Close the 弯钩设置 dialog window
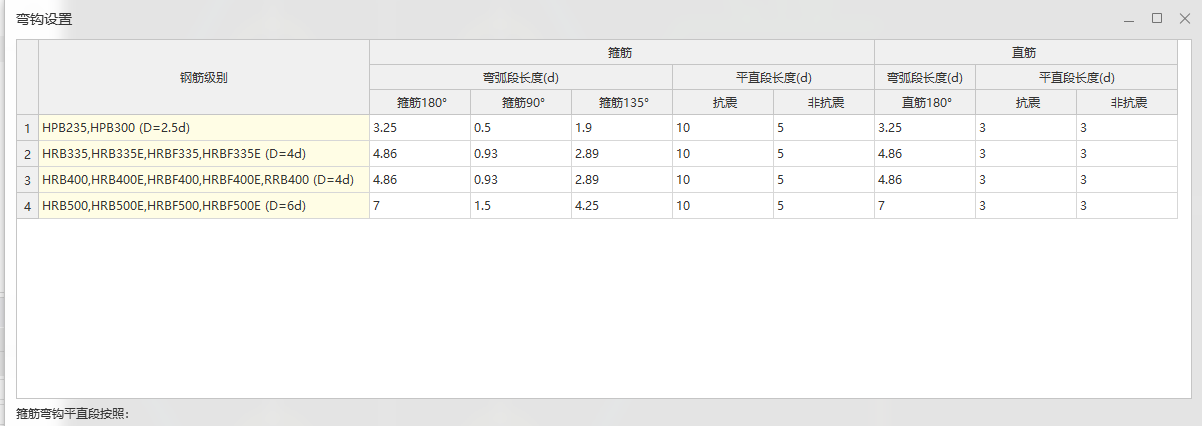This screenshot has height=426, width=1202. 1185,19
